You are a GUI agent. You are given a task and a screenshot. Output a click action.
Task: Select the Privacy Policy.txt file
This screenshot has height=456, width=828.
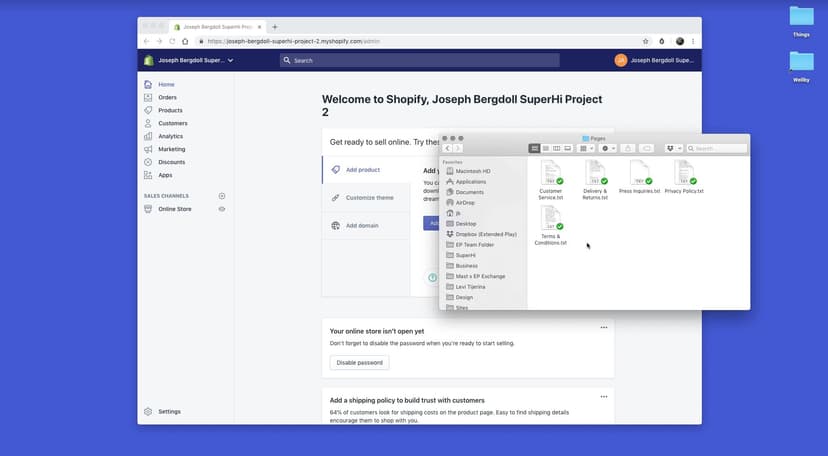pyautogui.click(x=685, y=175)
